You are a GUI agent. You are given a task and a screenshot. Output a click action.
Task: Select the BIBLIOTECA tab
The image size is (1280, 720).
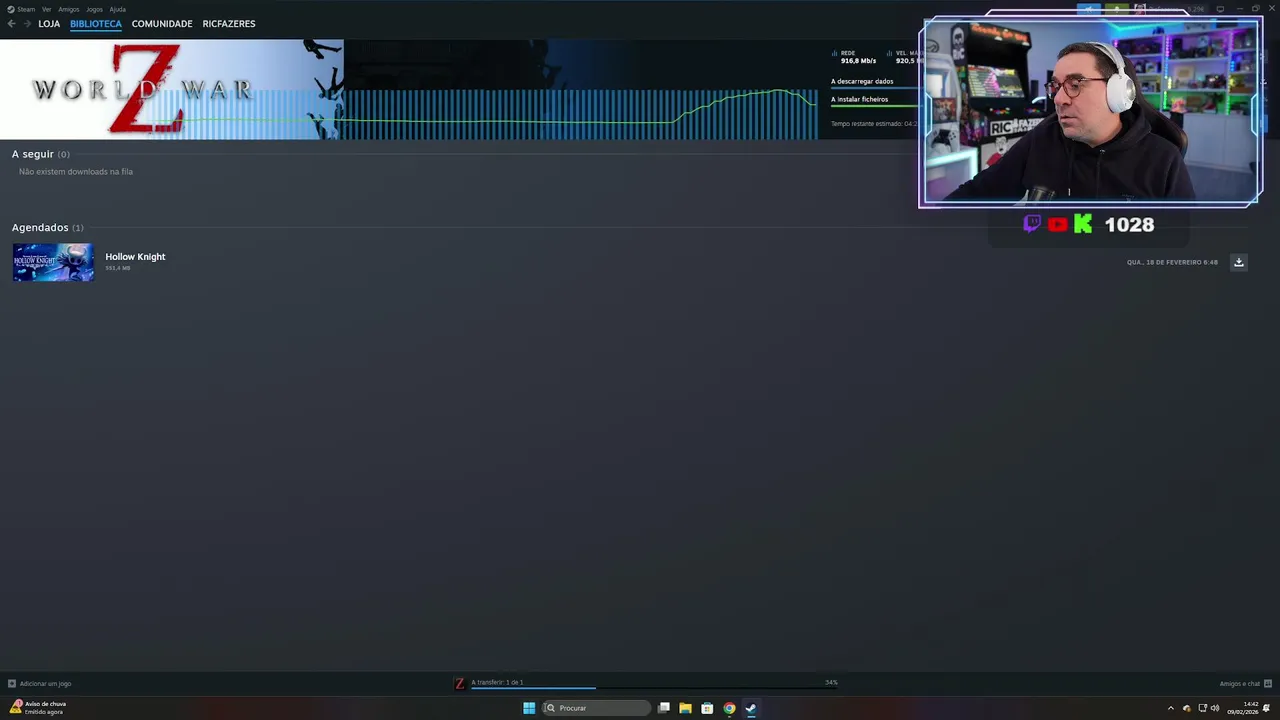[96, 24]
